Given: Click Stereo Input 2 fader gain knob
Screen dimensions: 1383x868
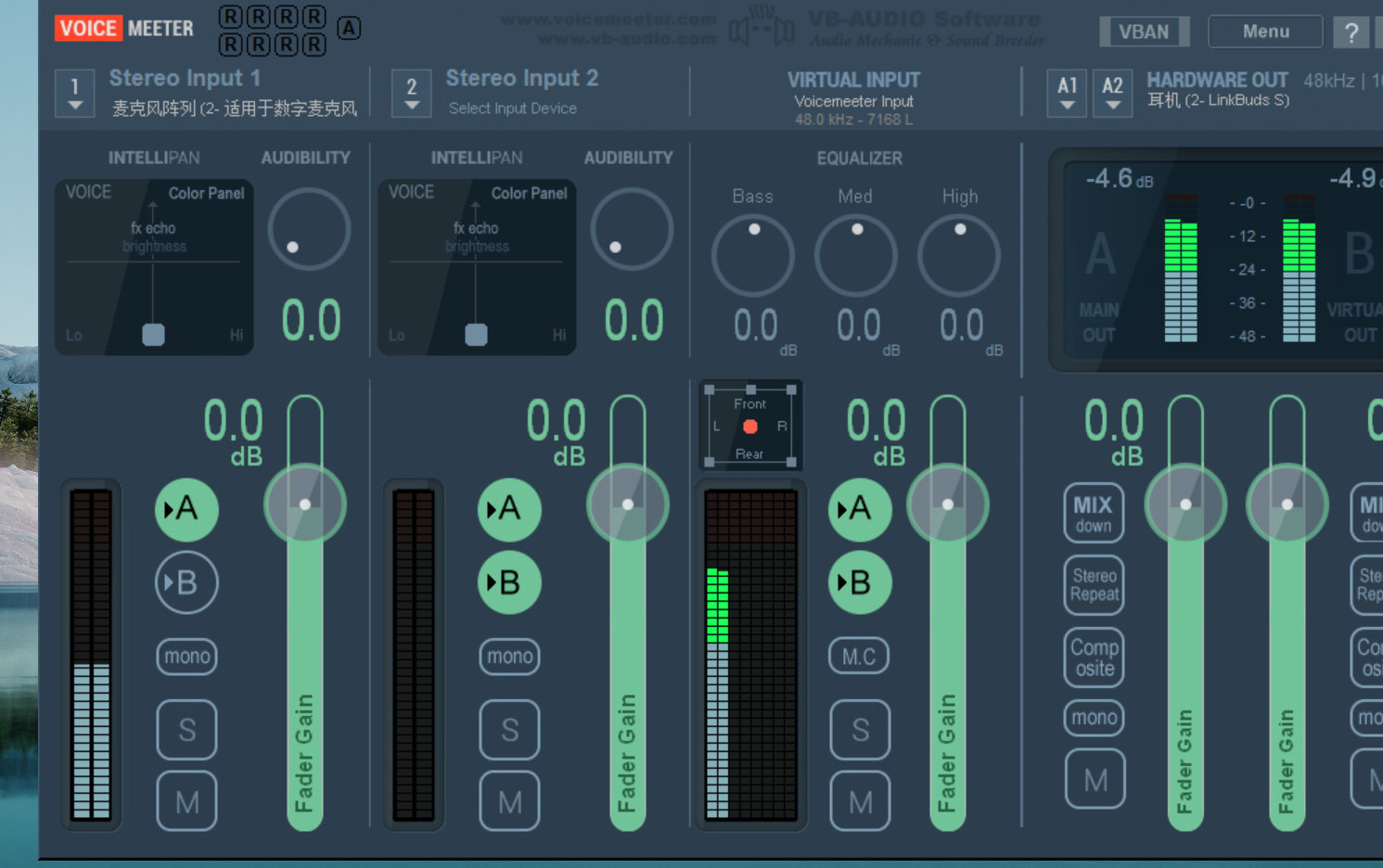Looking at the screenshot, I should (628, 504).
